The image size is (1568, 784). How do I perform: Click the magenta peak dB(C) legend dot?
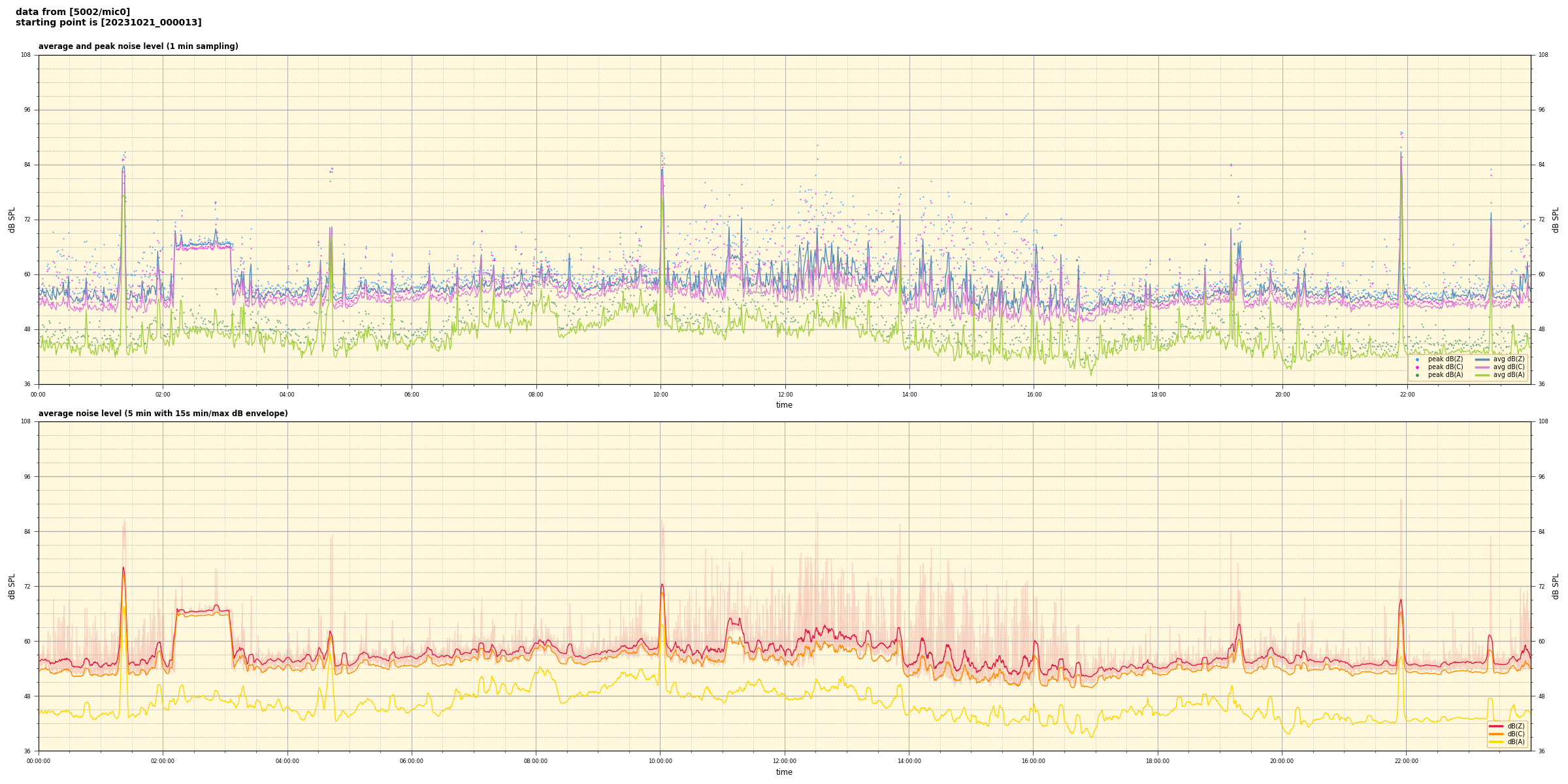point(1417,367)
